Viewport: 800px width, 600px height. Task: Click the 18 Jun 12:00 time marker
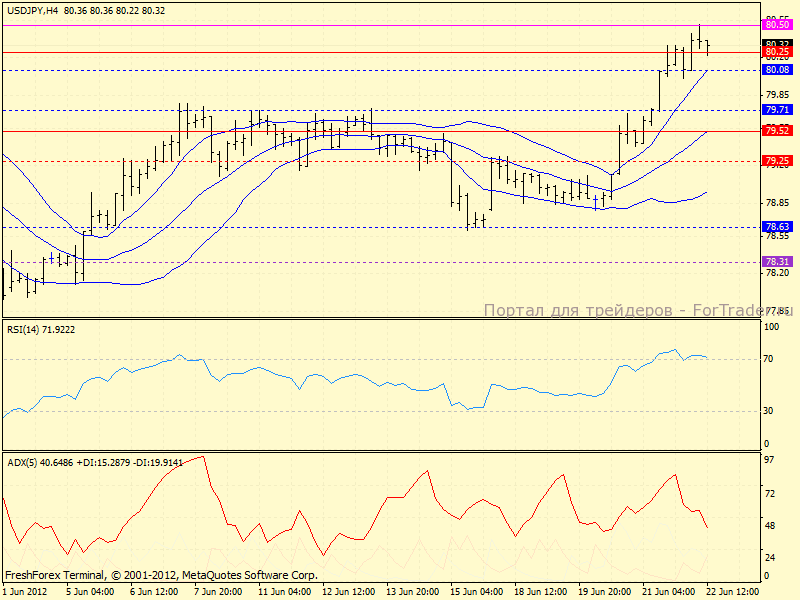click(540, 592)
